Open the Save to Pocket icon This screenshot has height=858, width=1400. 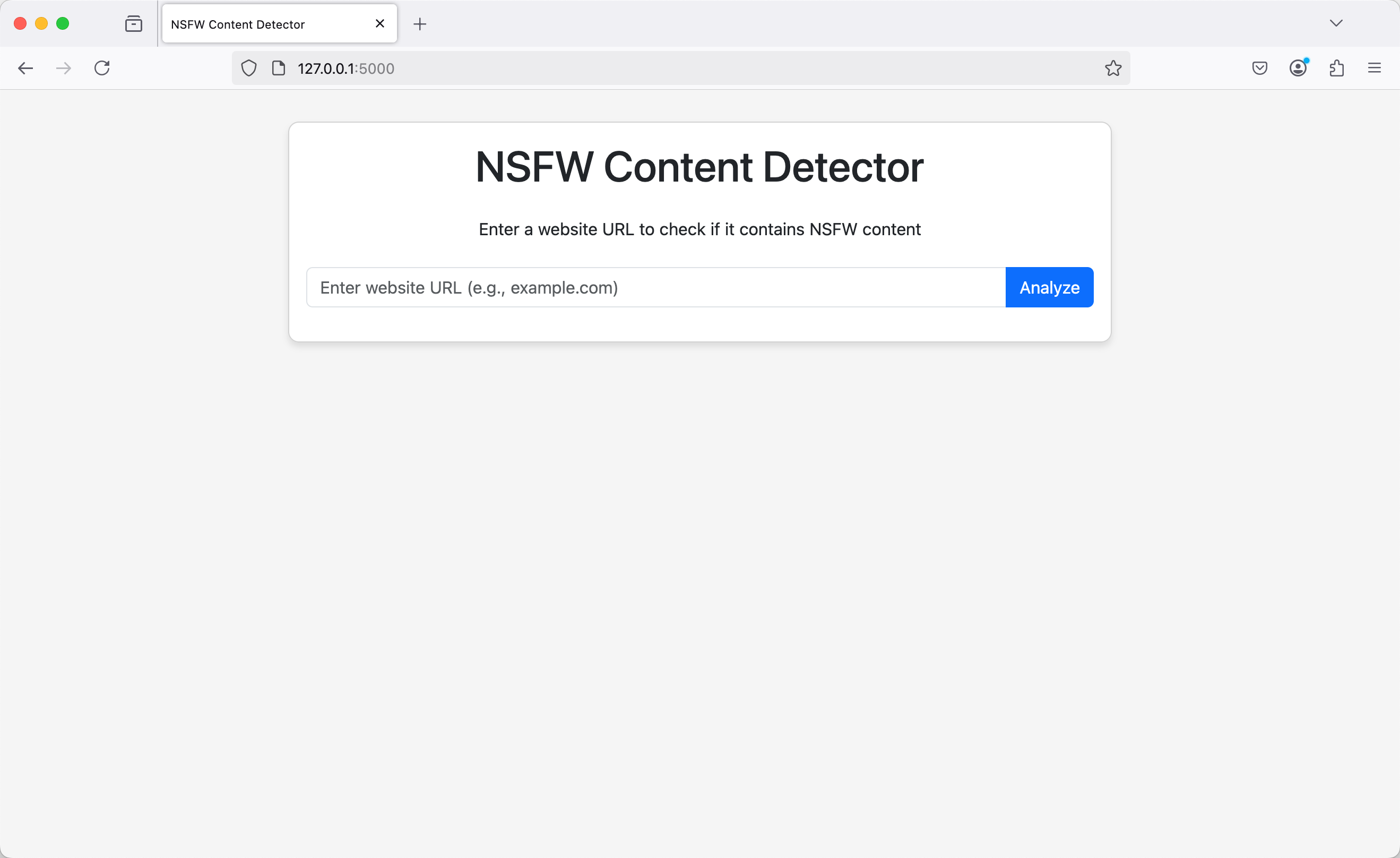(x=1260, y=68)
